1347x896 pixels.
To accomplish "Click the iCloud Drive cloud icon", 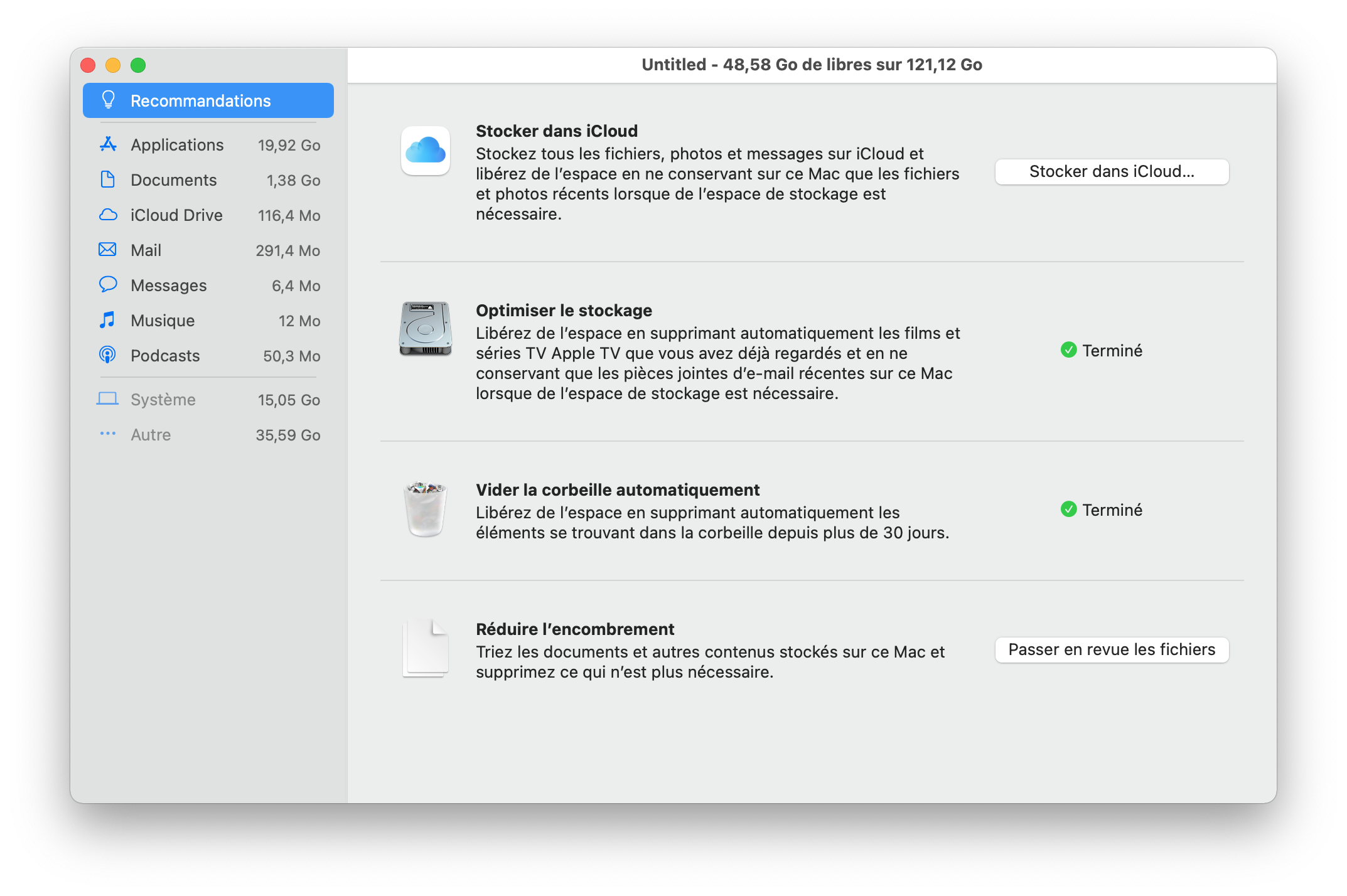I will tap(108, 215).
